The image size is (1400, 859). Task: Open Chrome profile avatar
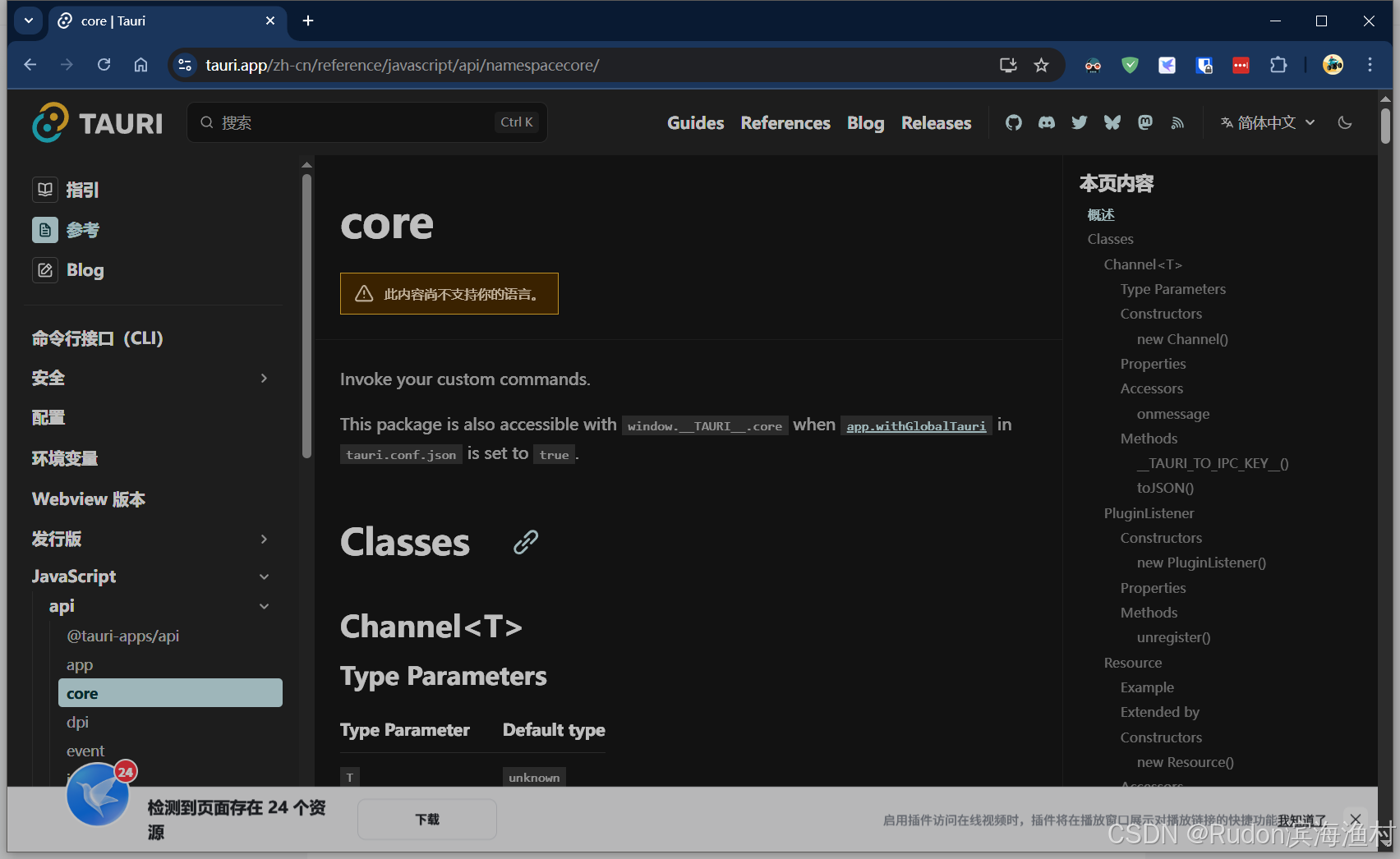[1333, 65]
